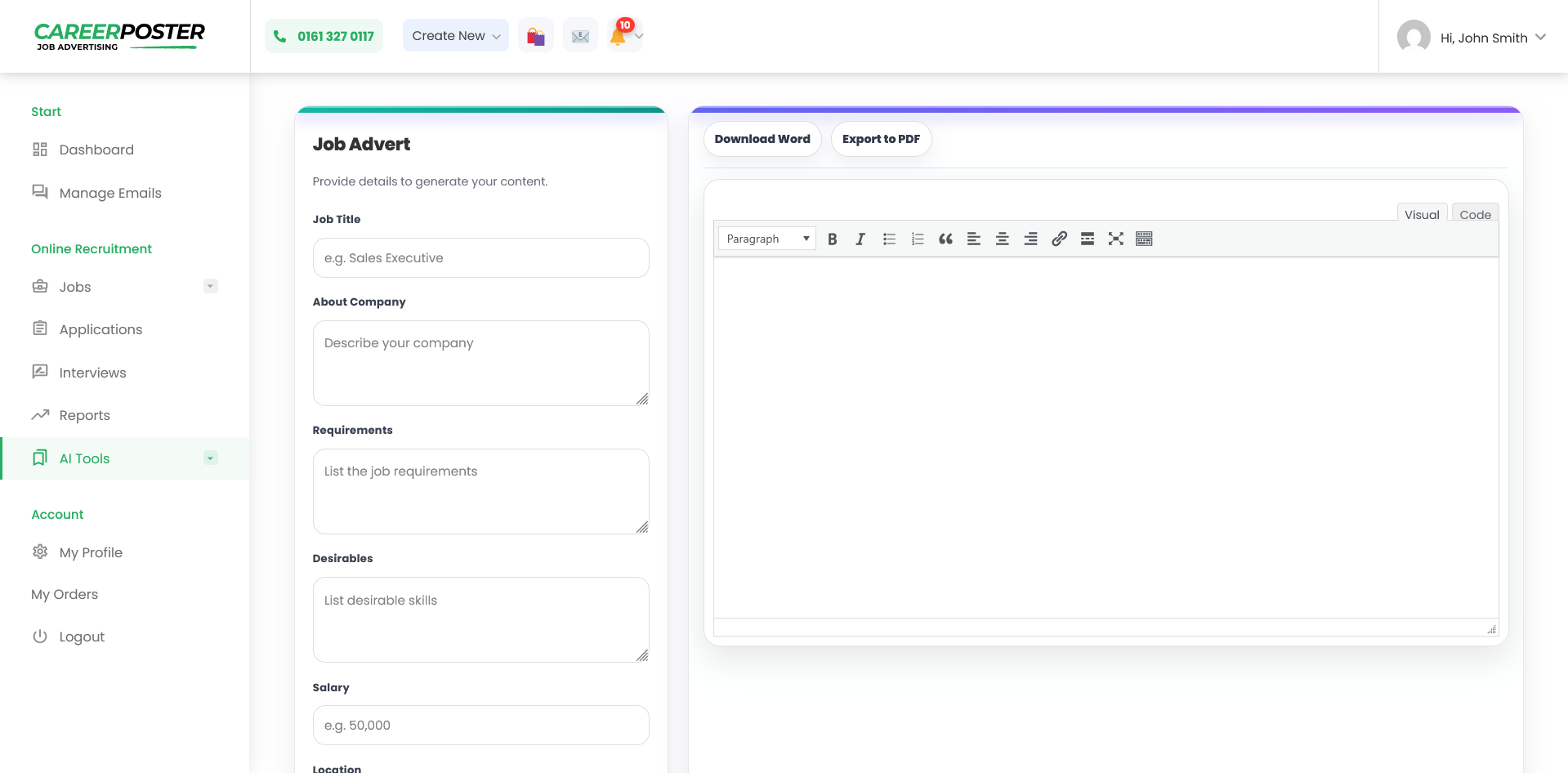This screenshot has width=1568, height=773.
Task: Open Jobs in the sidebar
Action: pyautogui.click(x=75, y=287)
